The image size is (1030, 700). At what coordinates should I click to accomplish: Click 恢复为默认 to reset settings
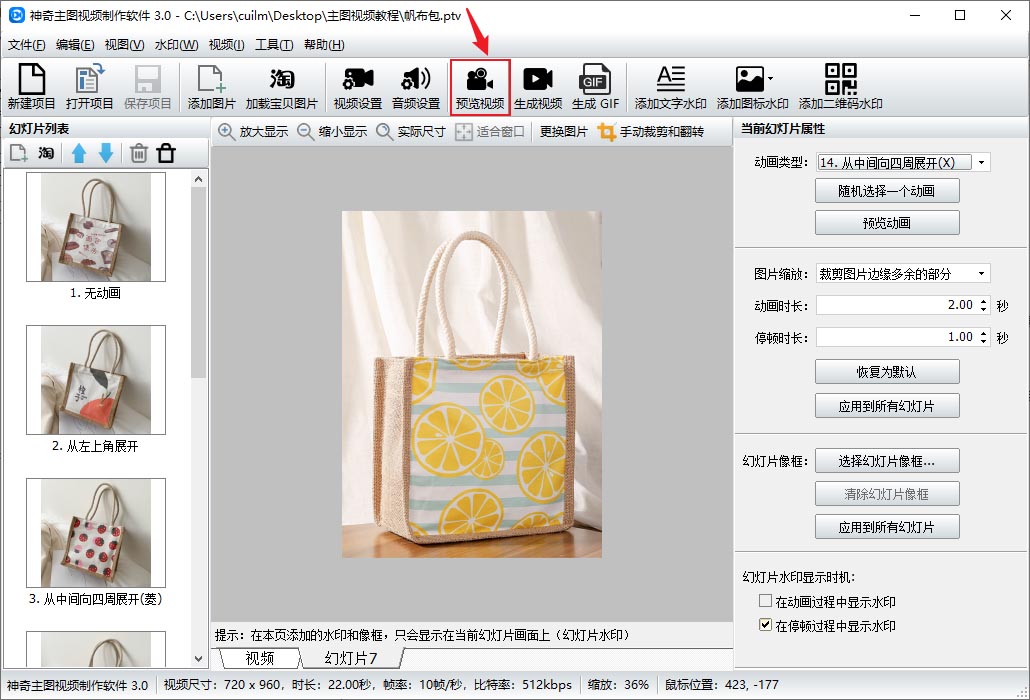click(887, 372)
